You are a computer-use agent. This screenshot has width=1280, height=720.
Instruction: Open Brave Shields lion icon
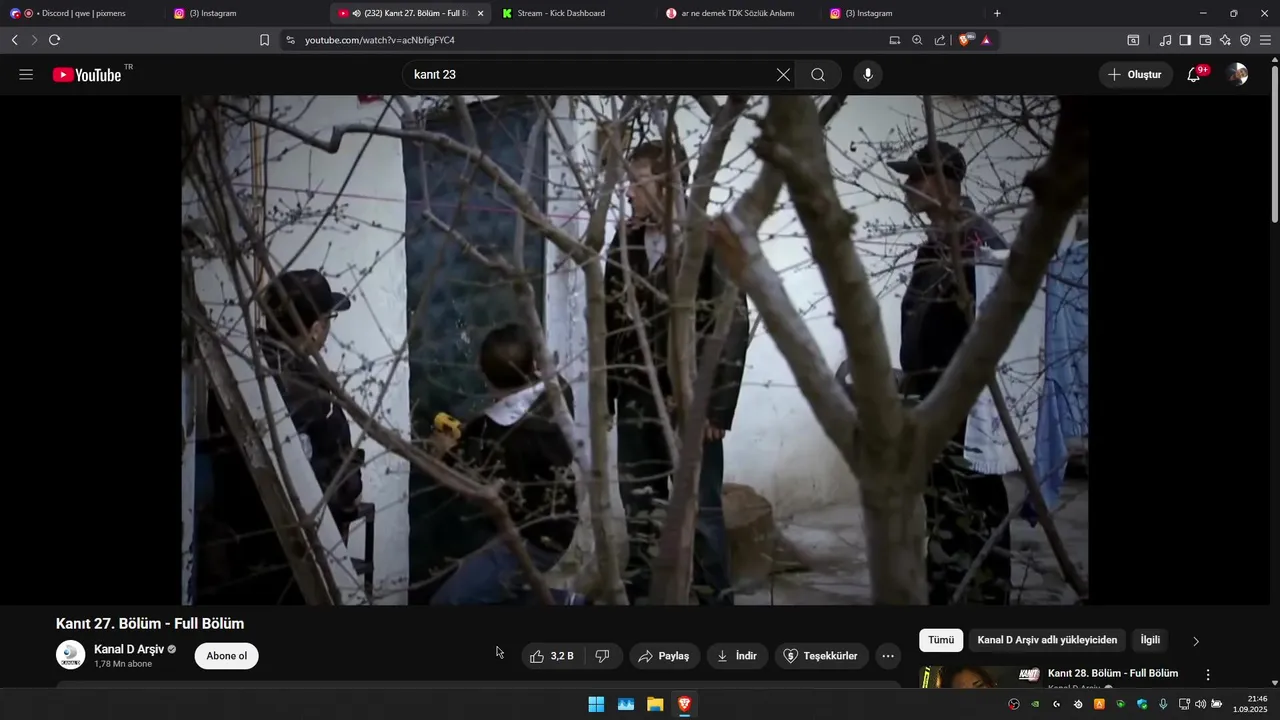point(965,40)
